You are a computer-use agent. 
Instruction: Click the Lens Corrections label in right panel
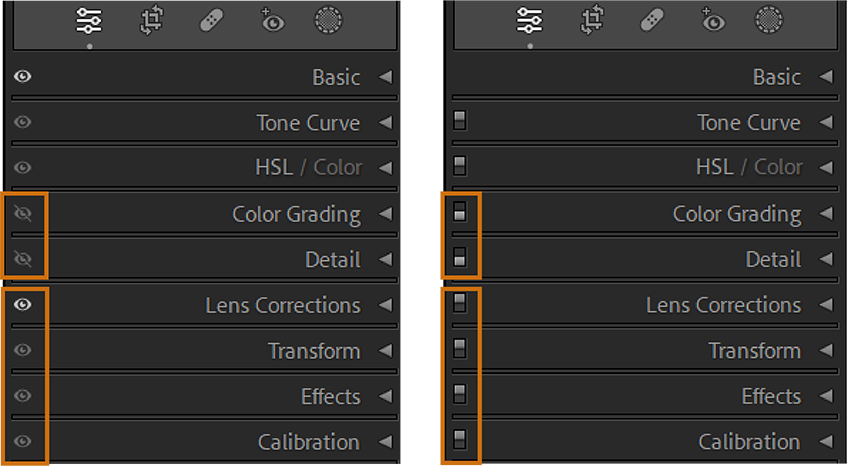click(723, 305)
